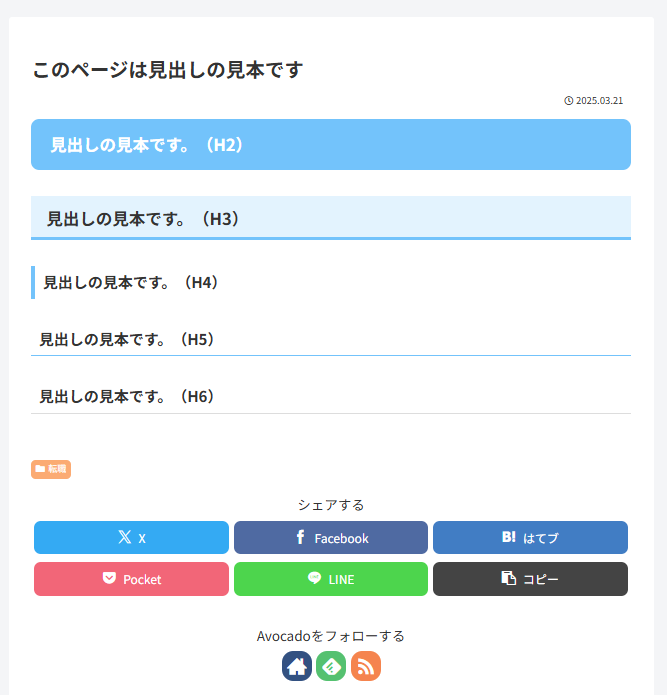Share the post on X
667x695 pixels.
[131, 538]
